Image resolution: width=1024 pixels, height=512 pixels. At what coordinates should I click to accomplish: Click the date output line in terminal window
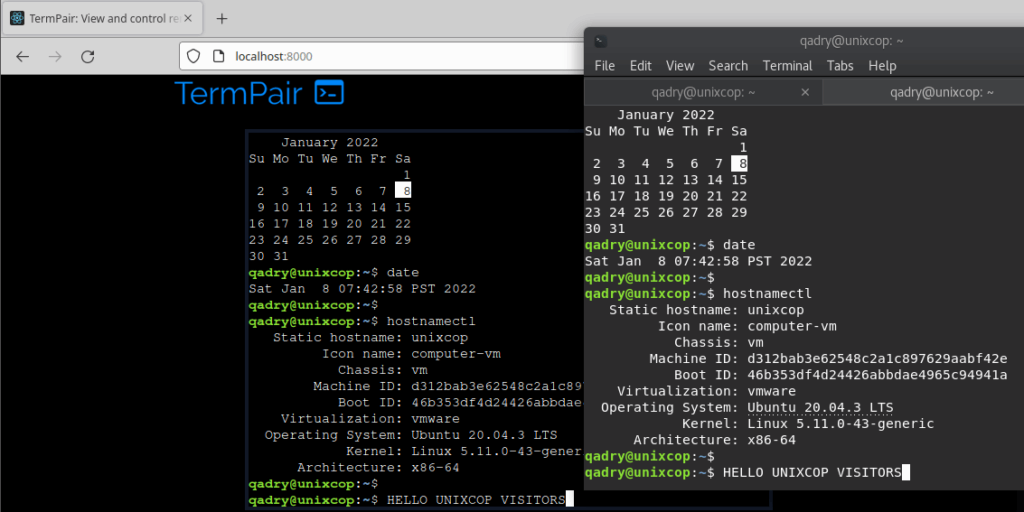point(699,261)
